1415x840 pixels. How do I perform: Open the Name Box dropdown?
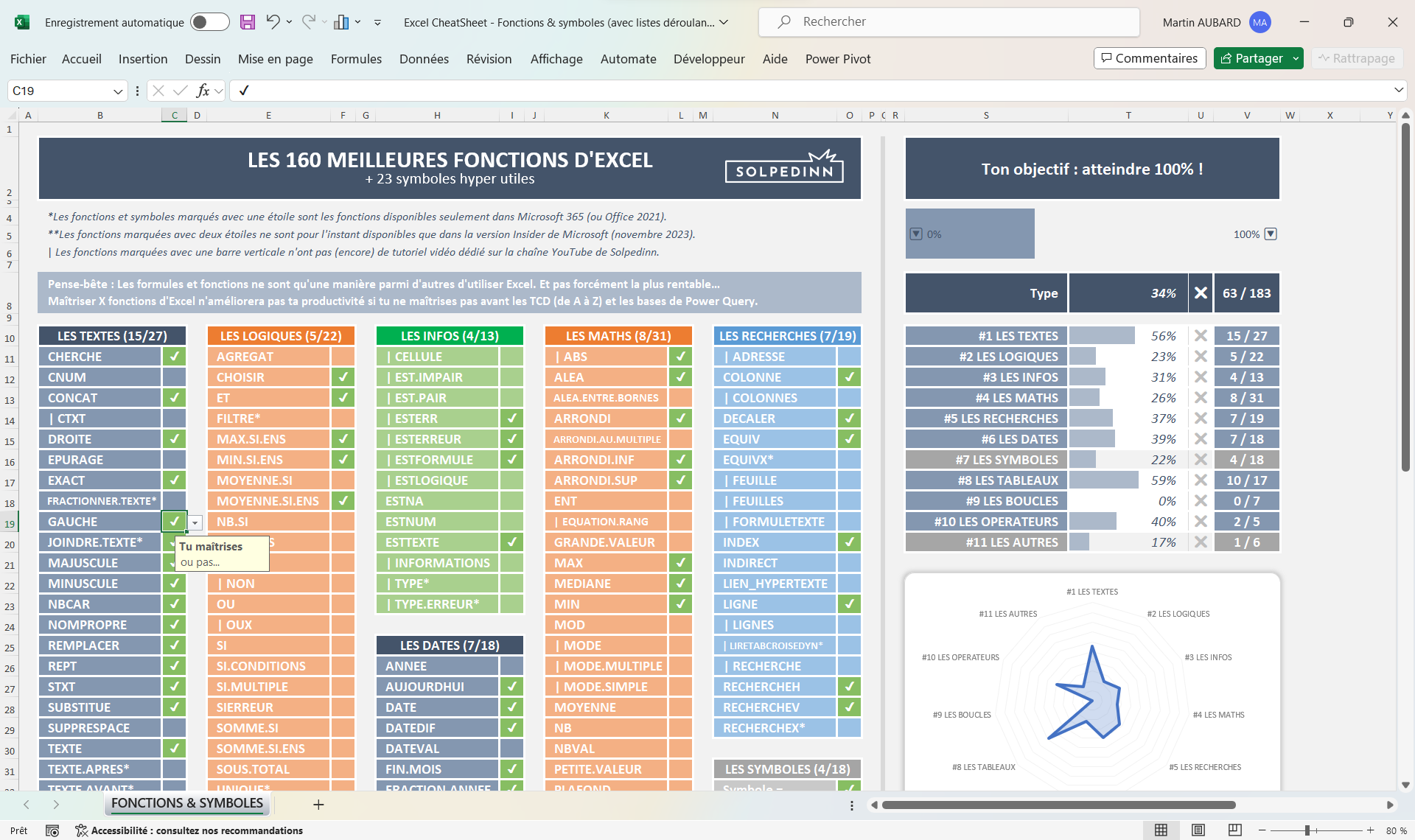118,90
